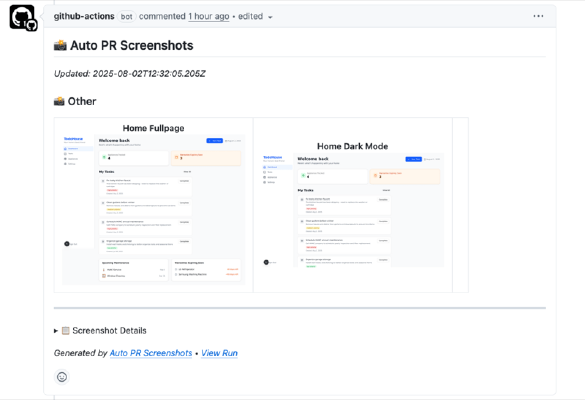The width and height of the screenshot is (585, 400).
Task: Open the Home Dark Mode screenshot thumbnail
Action: pos(353,210)
